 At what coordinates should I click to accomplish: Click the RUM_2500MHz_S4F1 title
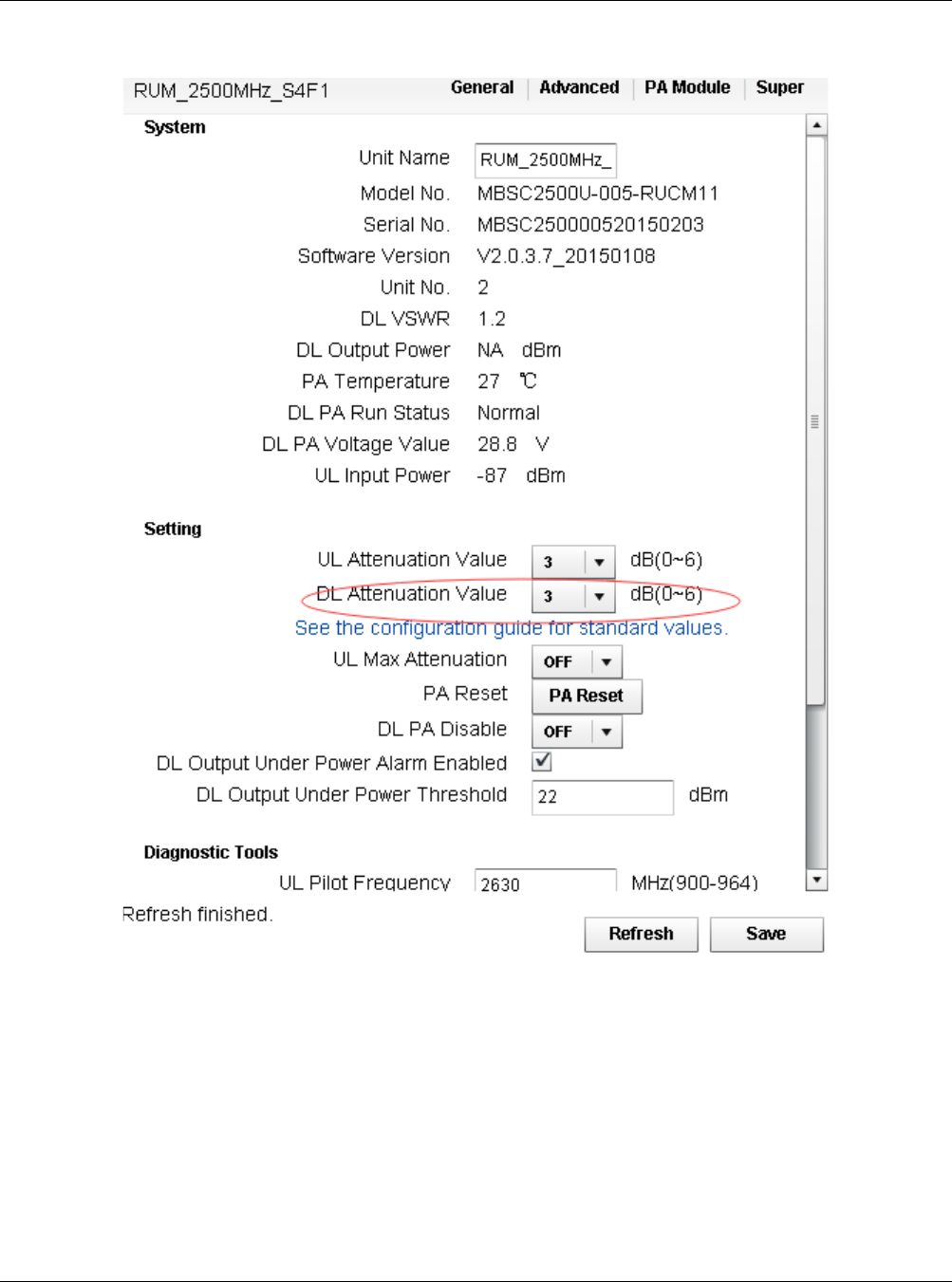pos(231,91)
